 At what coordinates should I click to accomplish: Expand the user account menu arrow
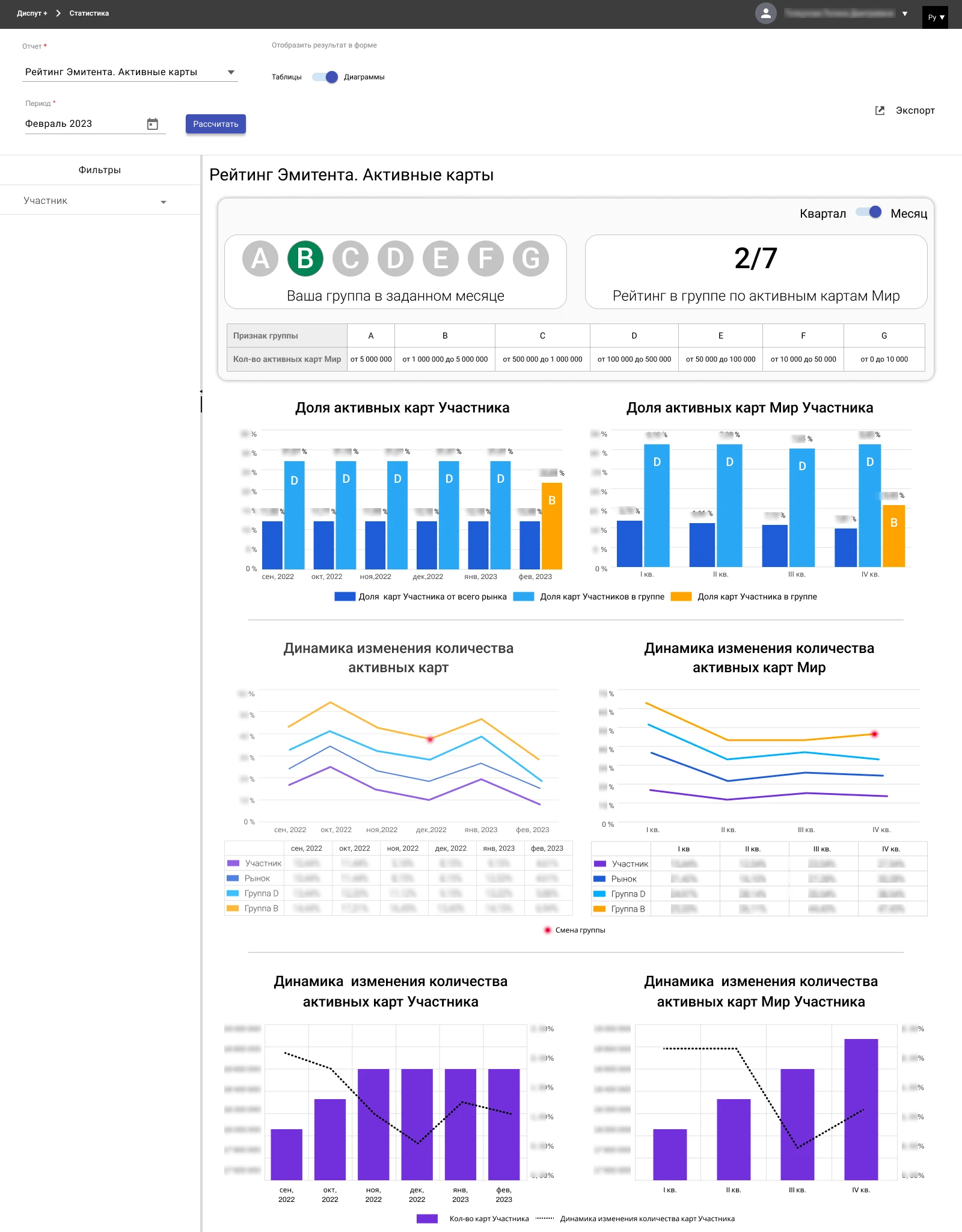click(905, 14)
